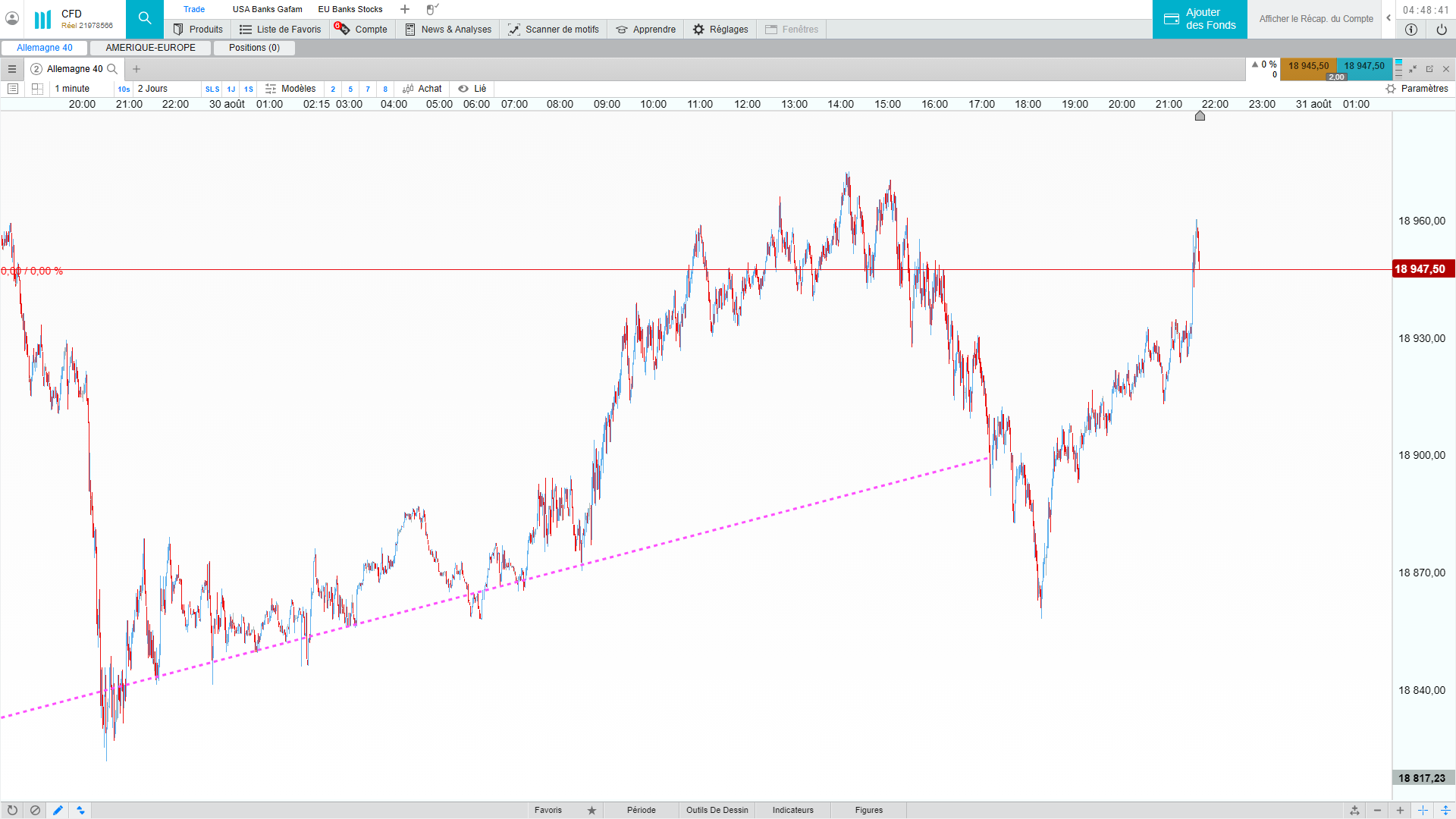Click Afficher le Récap. du Compte

(1316, 19)
